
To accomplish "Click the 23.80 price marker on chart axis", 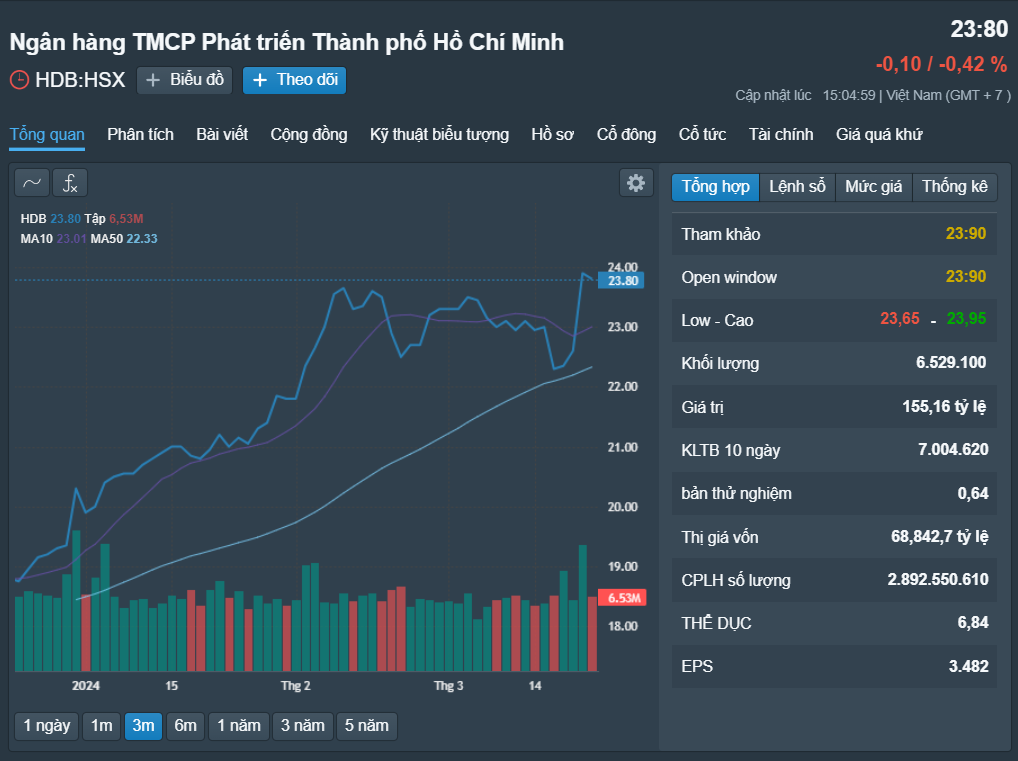I will tap(621, 281).
